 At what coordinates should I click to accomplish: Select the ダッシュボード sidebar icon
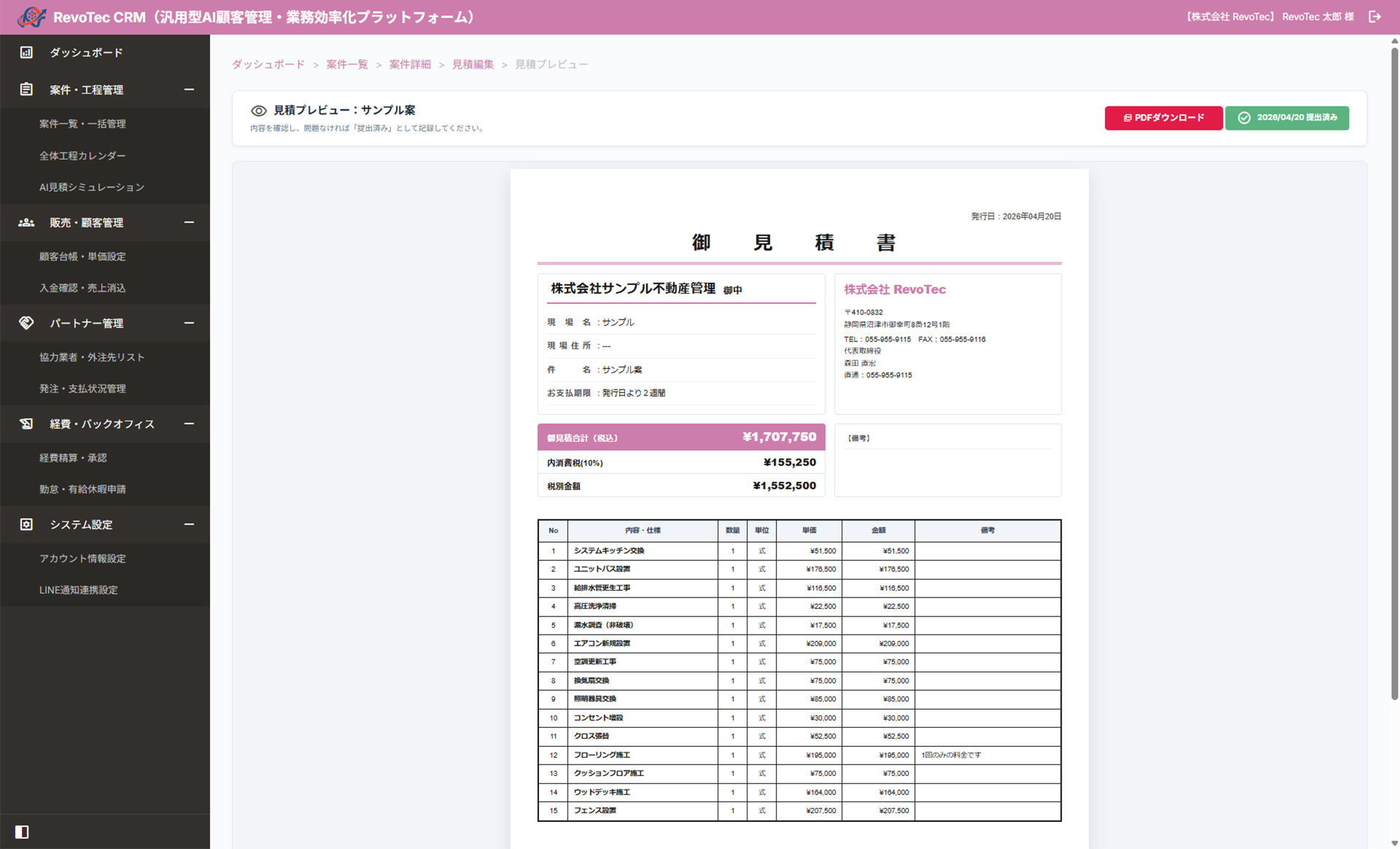point(26,52)
